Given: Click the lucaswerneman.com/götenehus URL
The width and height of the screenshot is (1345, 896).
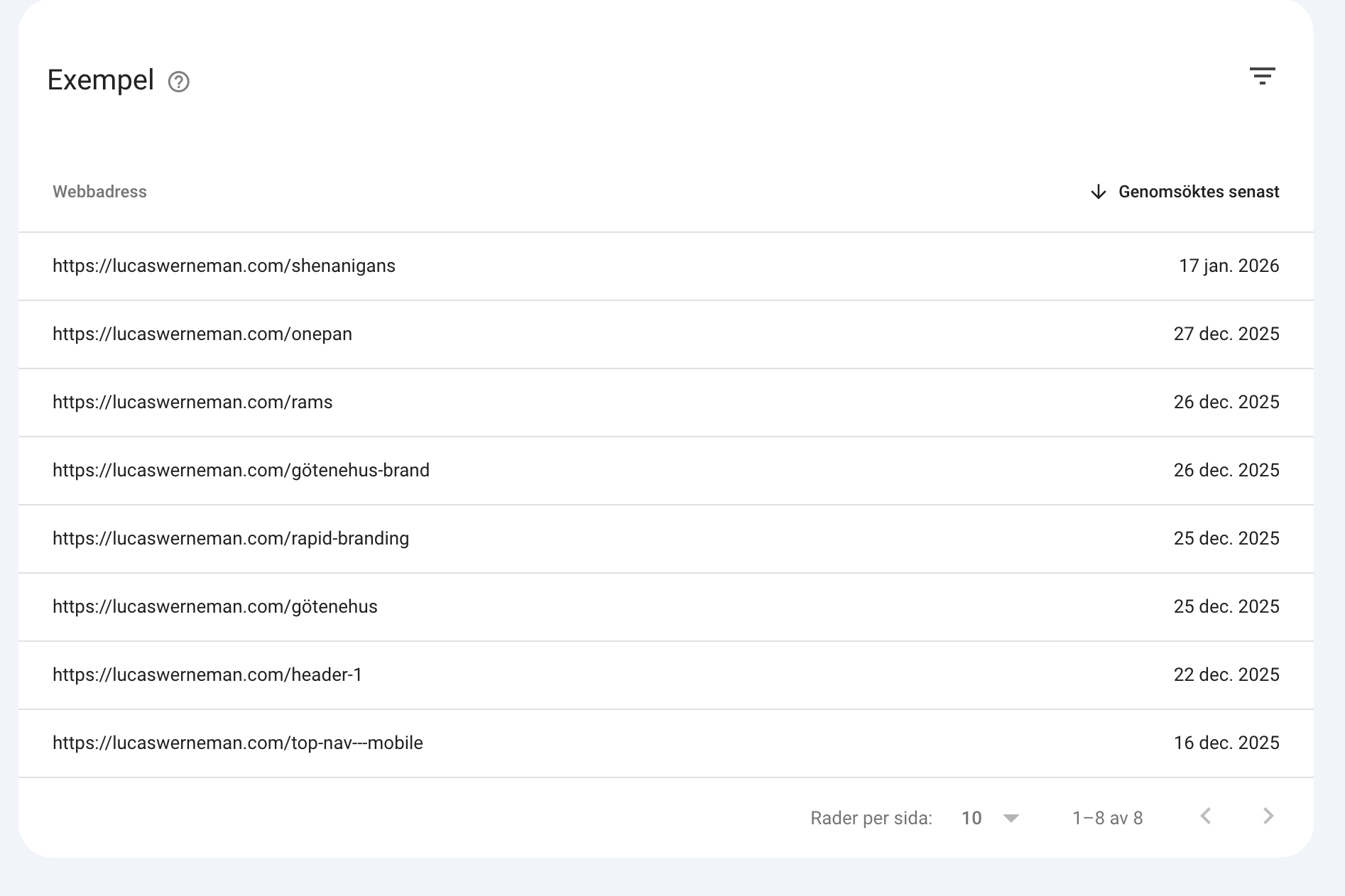Looking at the screenshot, I should (215, 606).
